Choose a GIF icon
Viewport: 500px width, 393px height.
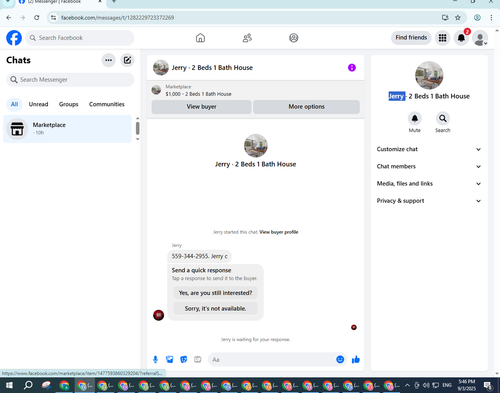click(198, 359)
